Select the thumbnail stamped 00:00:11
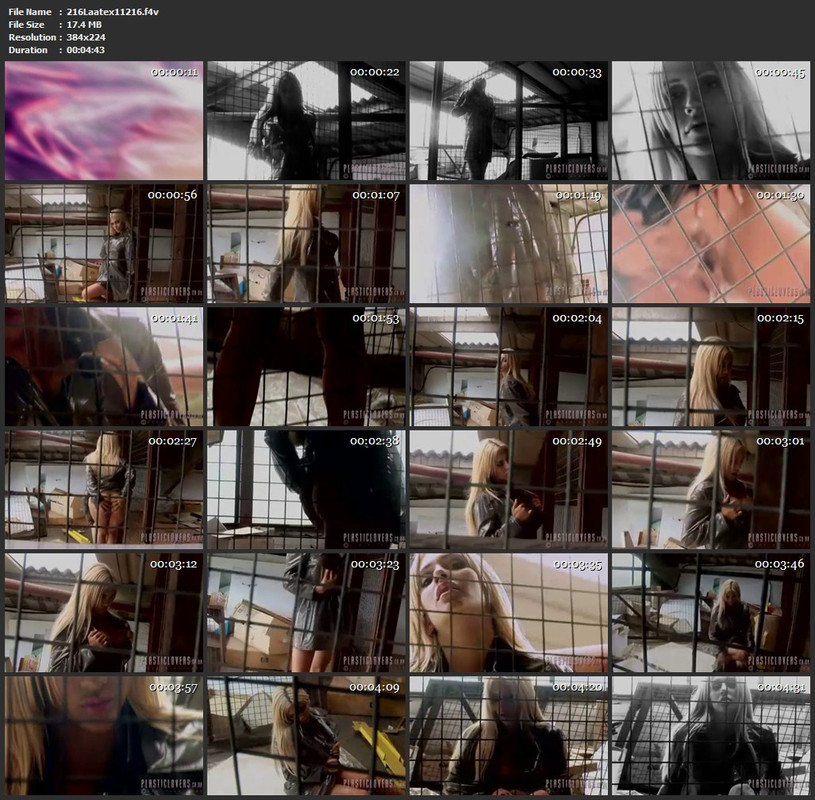The width and height of the screenshot is (815, 800). (x=104, y=121)
